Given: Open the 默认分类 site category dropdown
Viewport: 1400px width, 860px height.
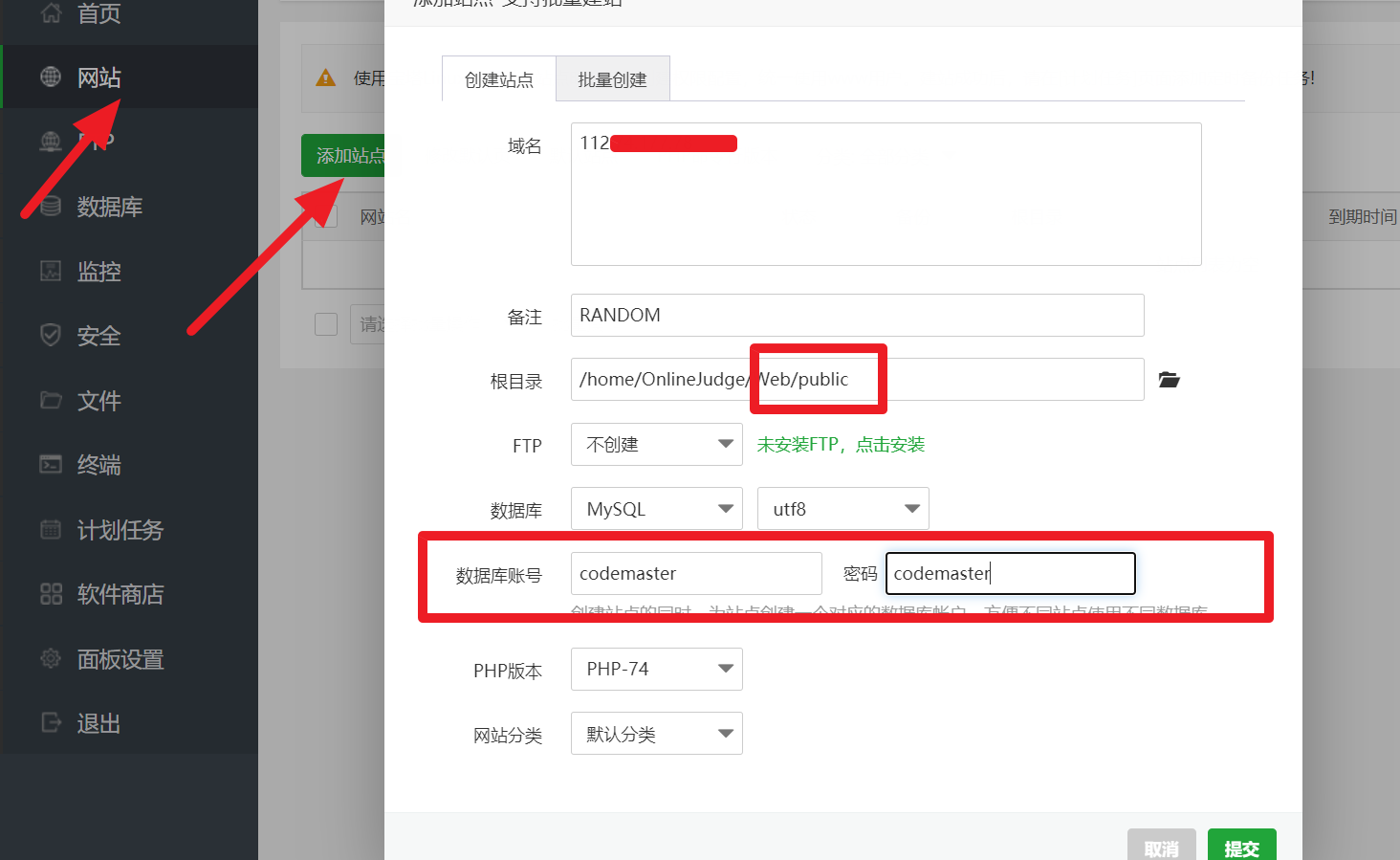Looking at the screenshot, I should (656, 734).
